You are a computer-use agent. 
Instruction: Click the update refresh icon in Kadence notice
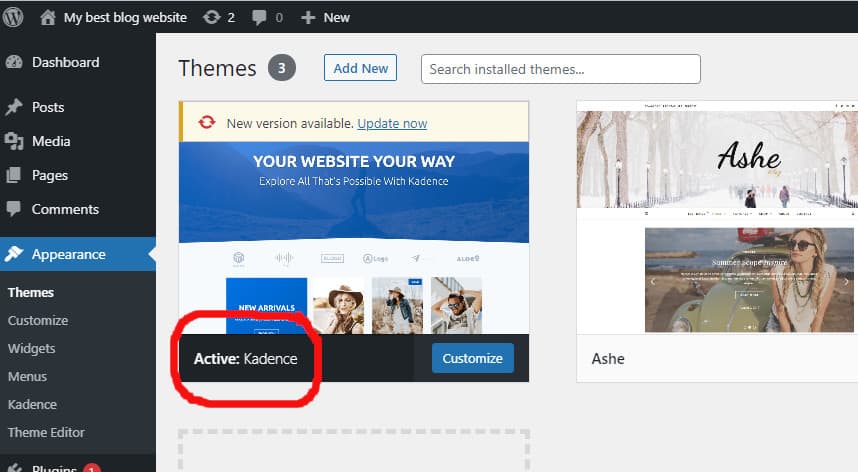207,122
